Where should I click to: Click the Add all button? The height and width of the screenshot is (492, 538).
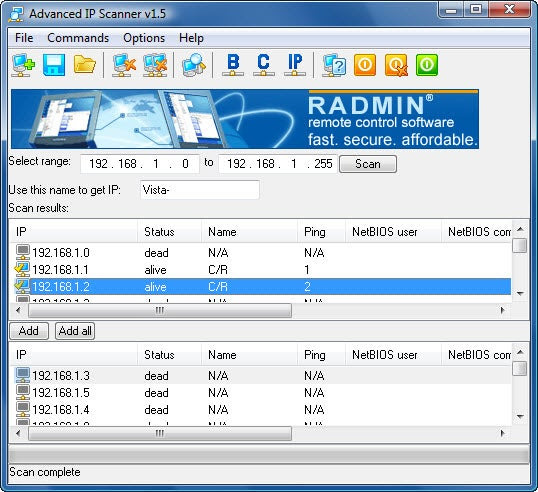[75, 331]
